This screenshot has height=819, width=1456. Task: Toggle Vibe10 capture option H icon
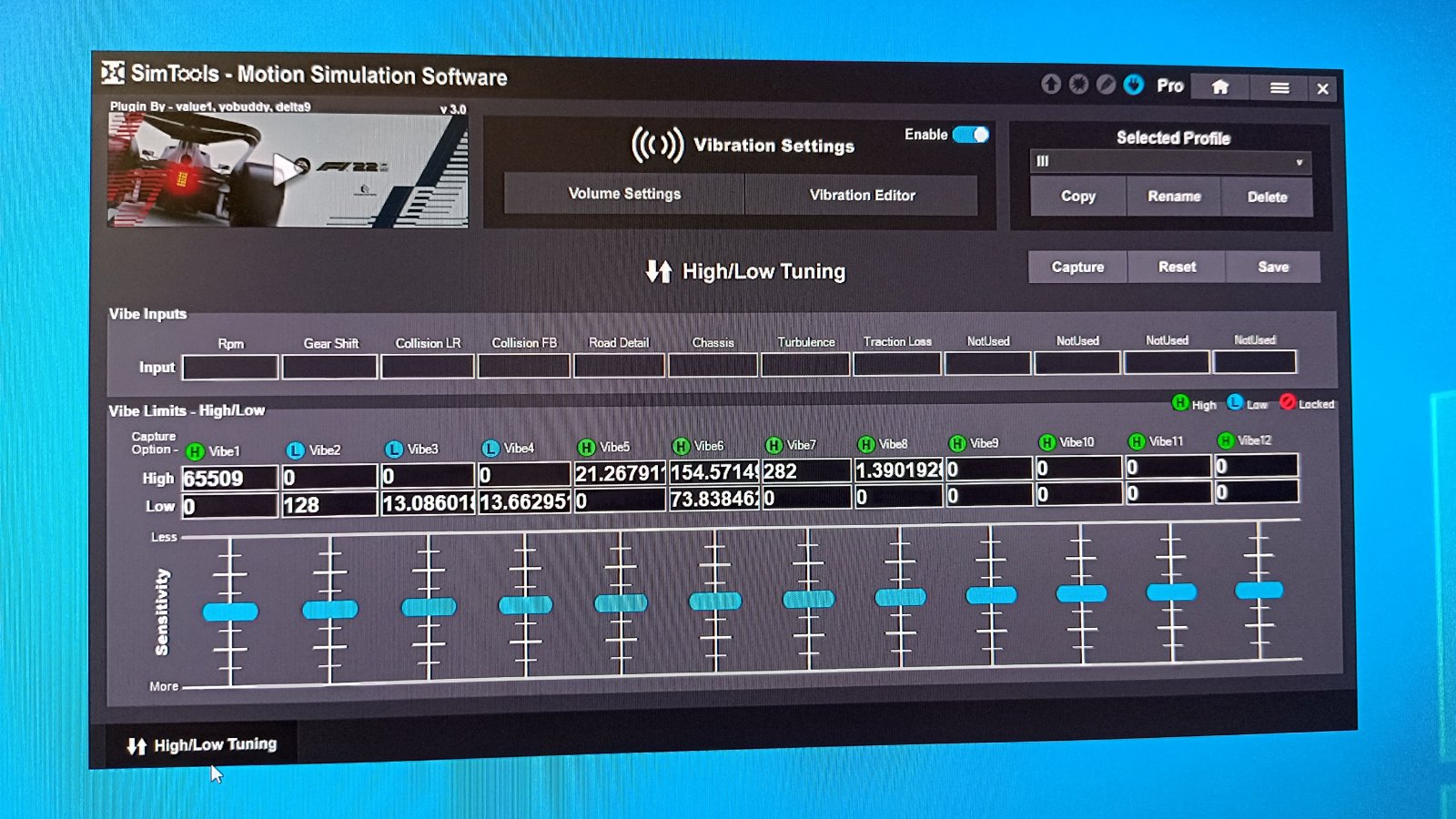point(1046,442)
